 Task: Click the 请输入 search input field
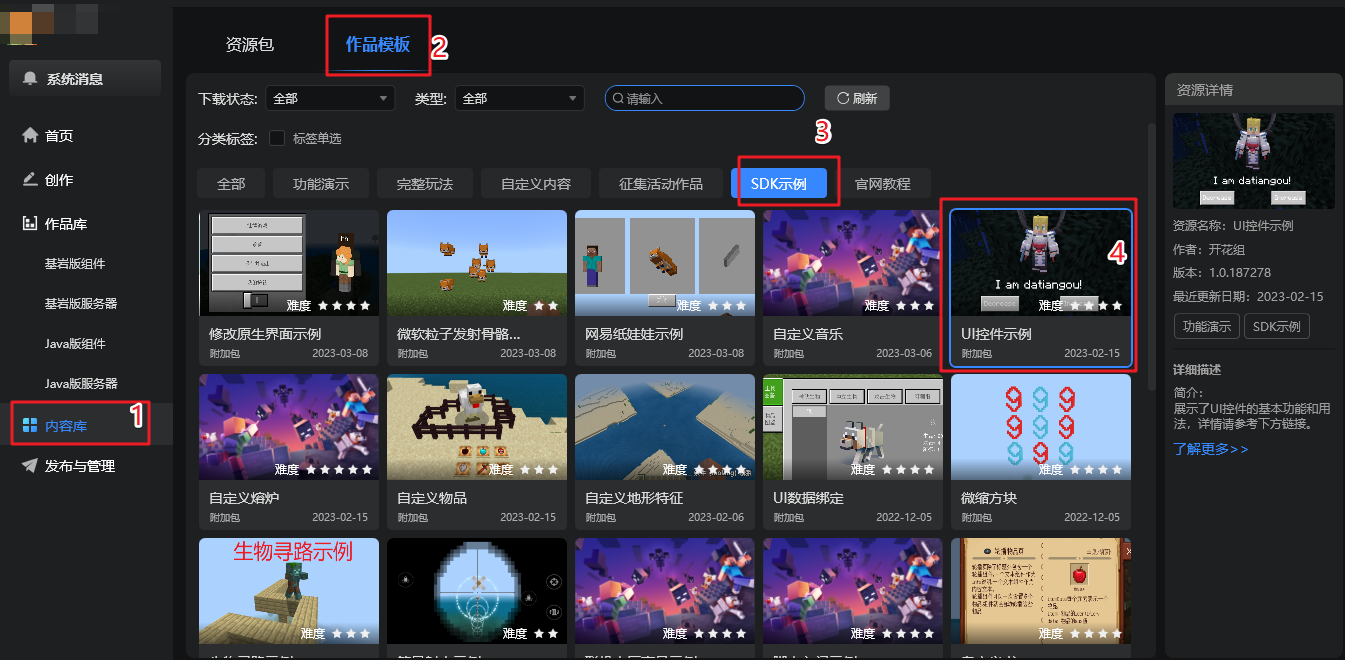[x=710, y=98]
